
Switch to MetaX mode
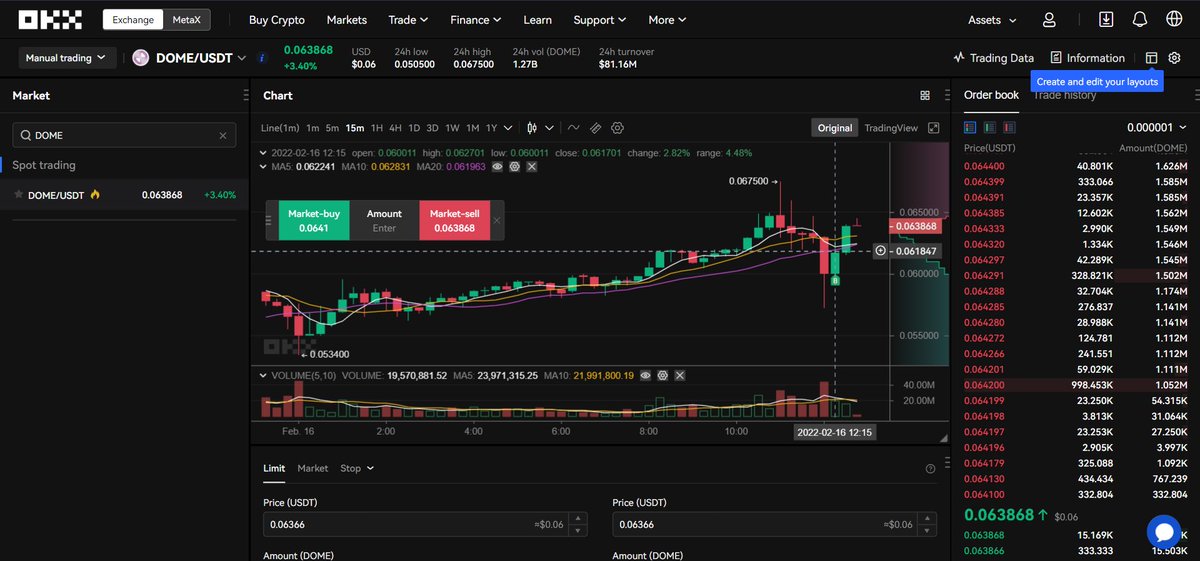click(x=187, y=19)
